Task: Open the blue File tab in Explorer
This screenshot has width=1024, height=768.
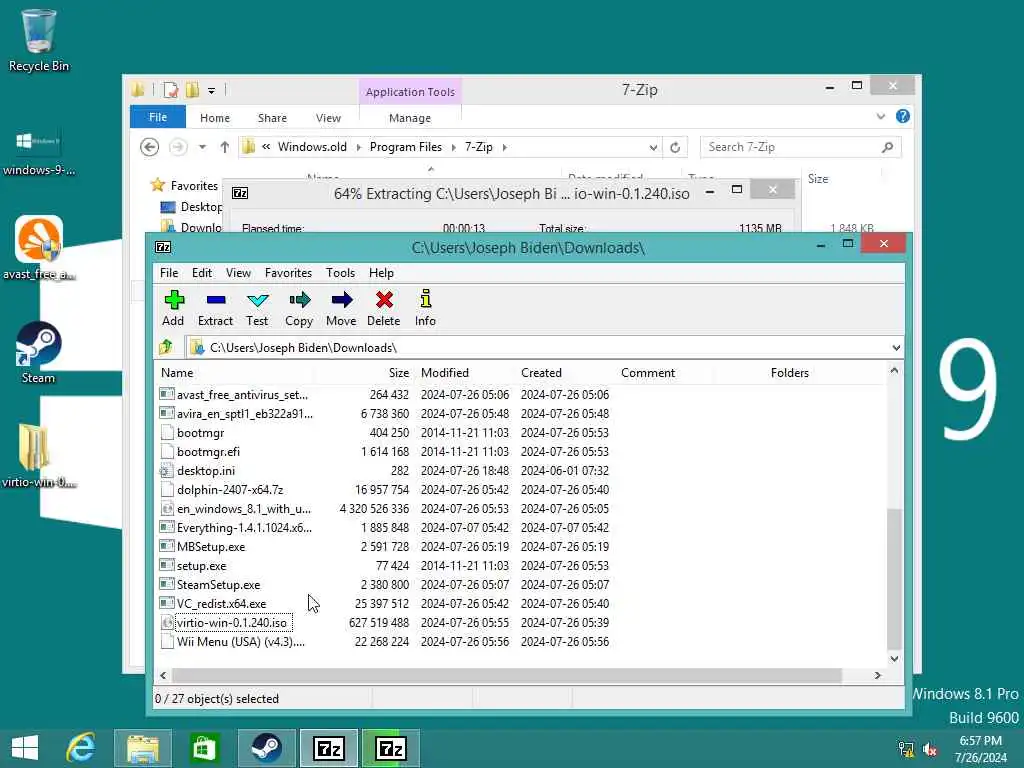Action: coord(158,117)
